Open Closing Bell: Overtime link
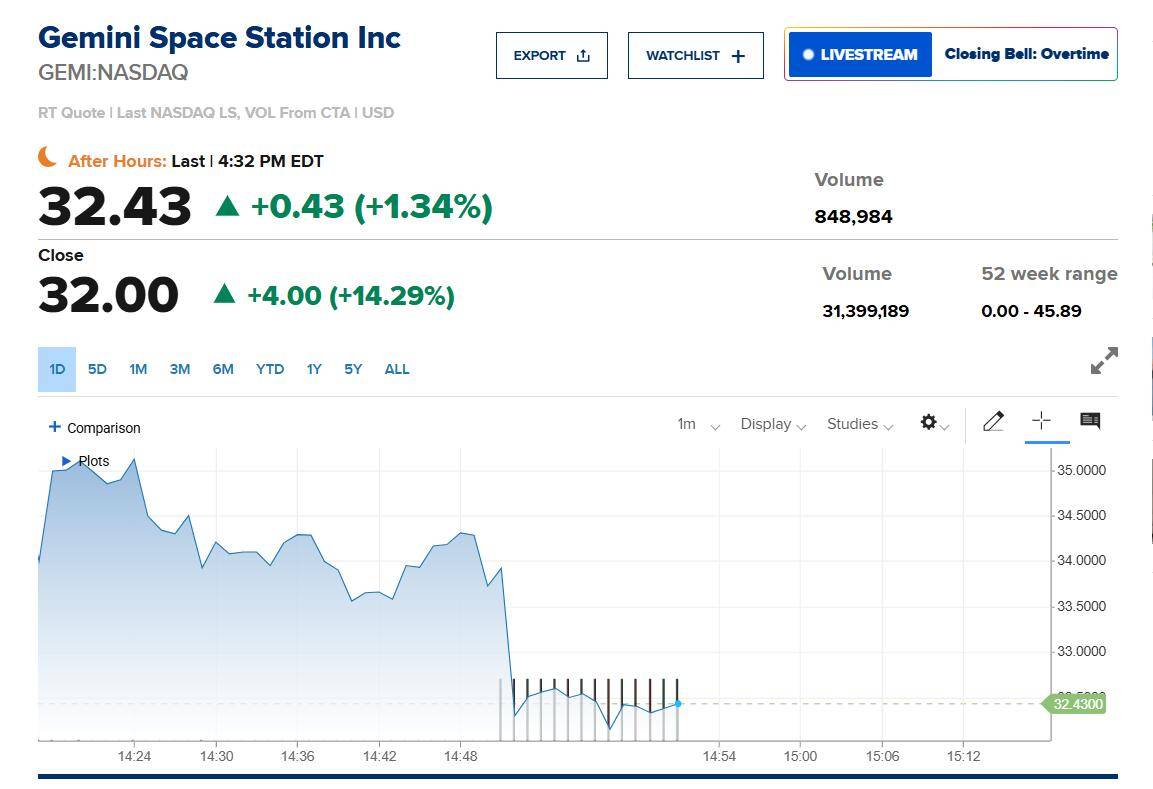1153x789 pixels. [x=1026, y=54]
